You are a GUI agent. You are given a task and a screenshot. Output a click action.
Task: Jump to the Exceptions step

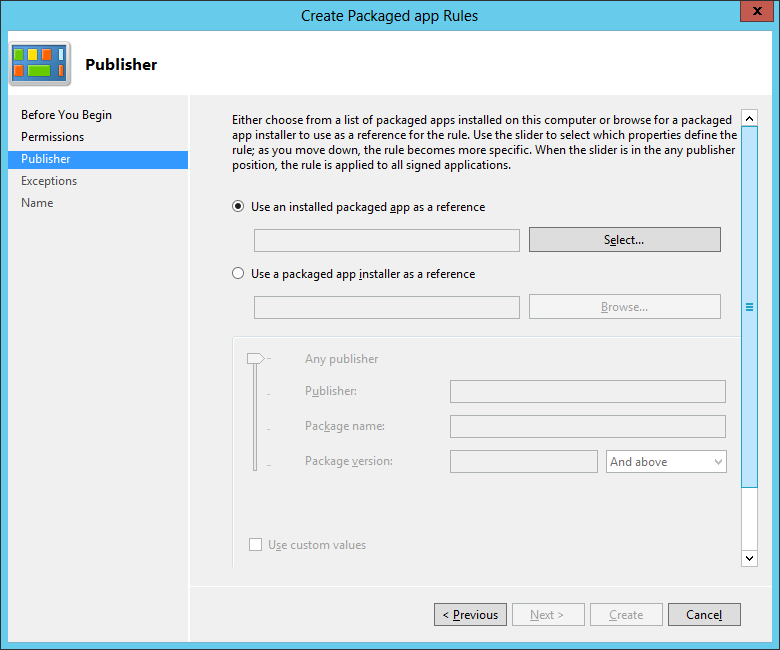pyautogui.click(x=49, y=181)
